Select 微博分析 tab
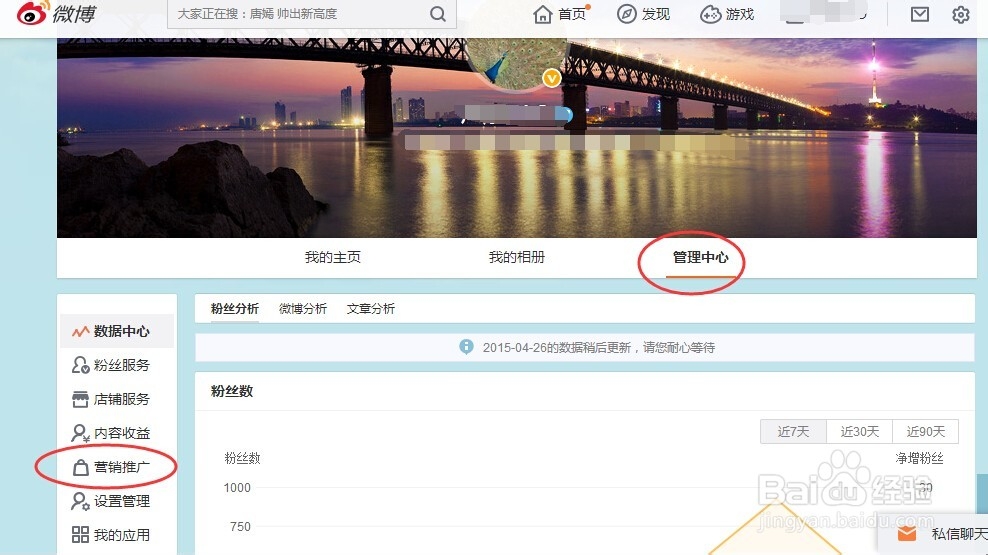The height and width of the screenshot is (555, 988). pos(302,309)
